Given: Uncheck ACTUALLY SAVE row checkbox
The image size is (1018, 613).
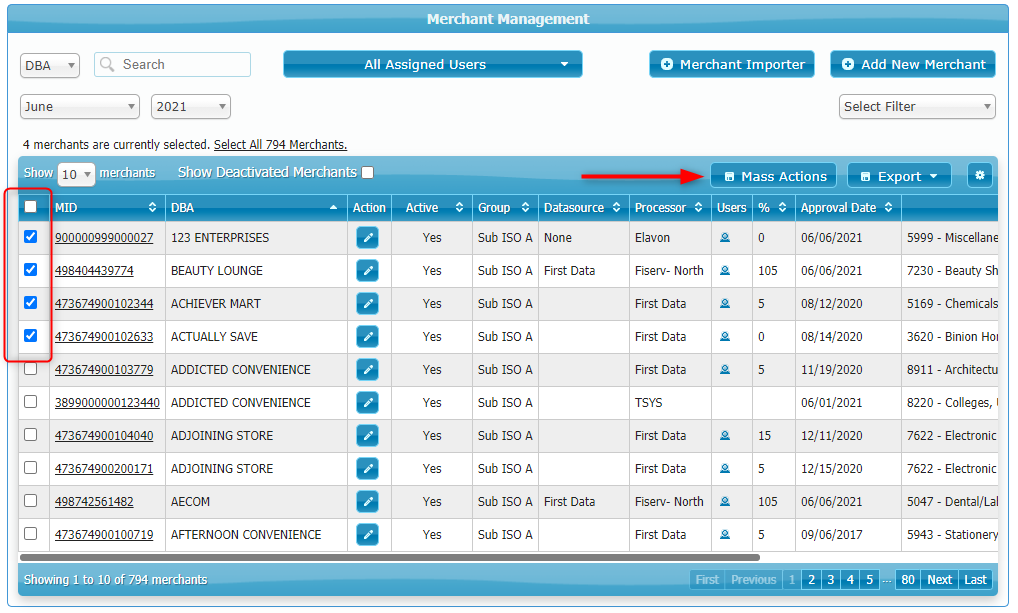Looking at the screenshot, I should 31,336.
